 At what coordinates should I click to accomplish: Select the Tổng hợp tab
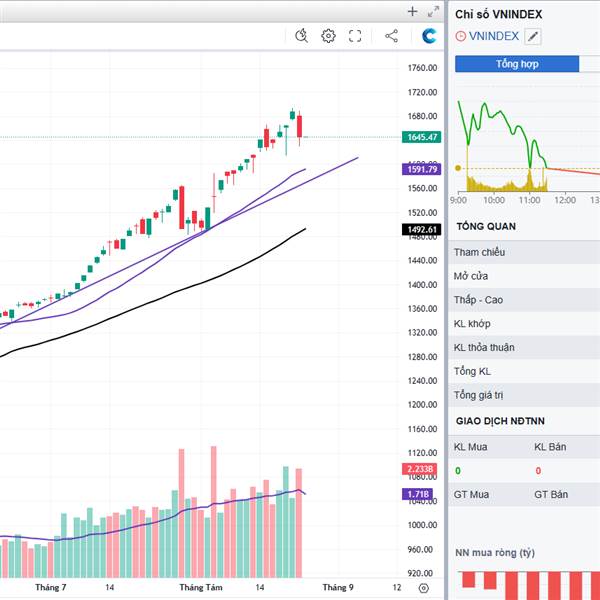pos(517,64)
